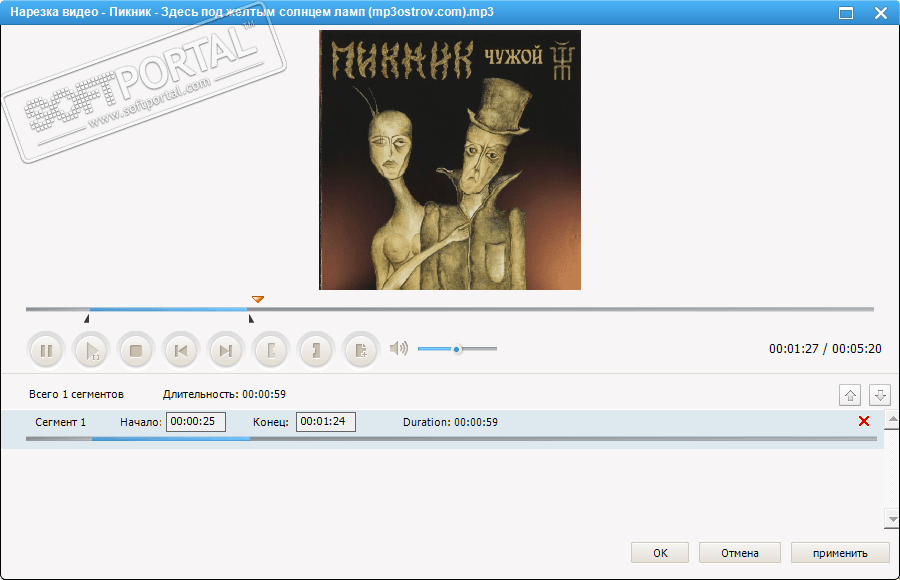Image resolution: width=900 pixels, height=580 pixels.
Task: Click the применить button
Action: [x=840, y=553]
